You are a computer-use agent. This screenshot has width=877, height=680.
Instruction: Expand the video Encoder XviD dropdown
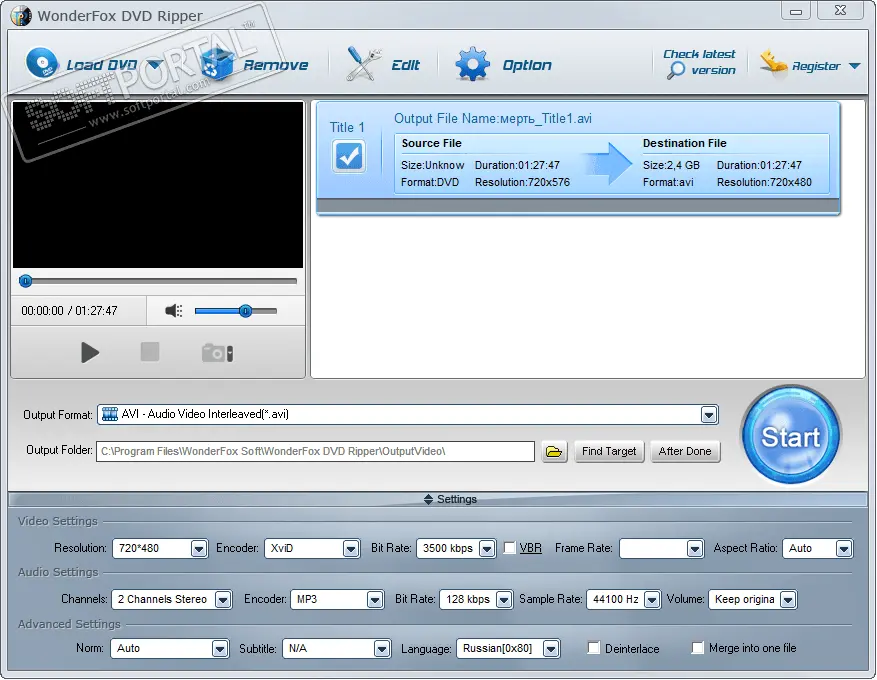pyautogui.click(x=350, y=548)
